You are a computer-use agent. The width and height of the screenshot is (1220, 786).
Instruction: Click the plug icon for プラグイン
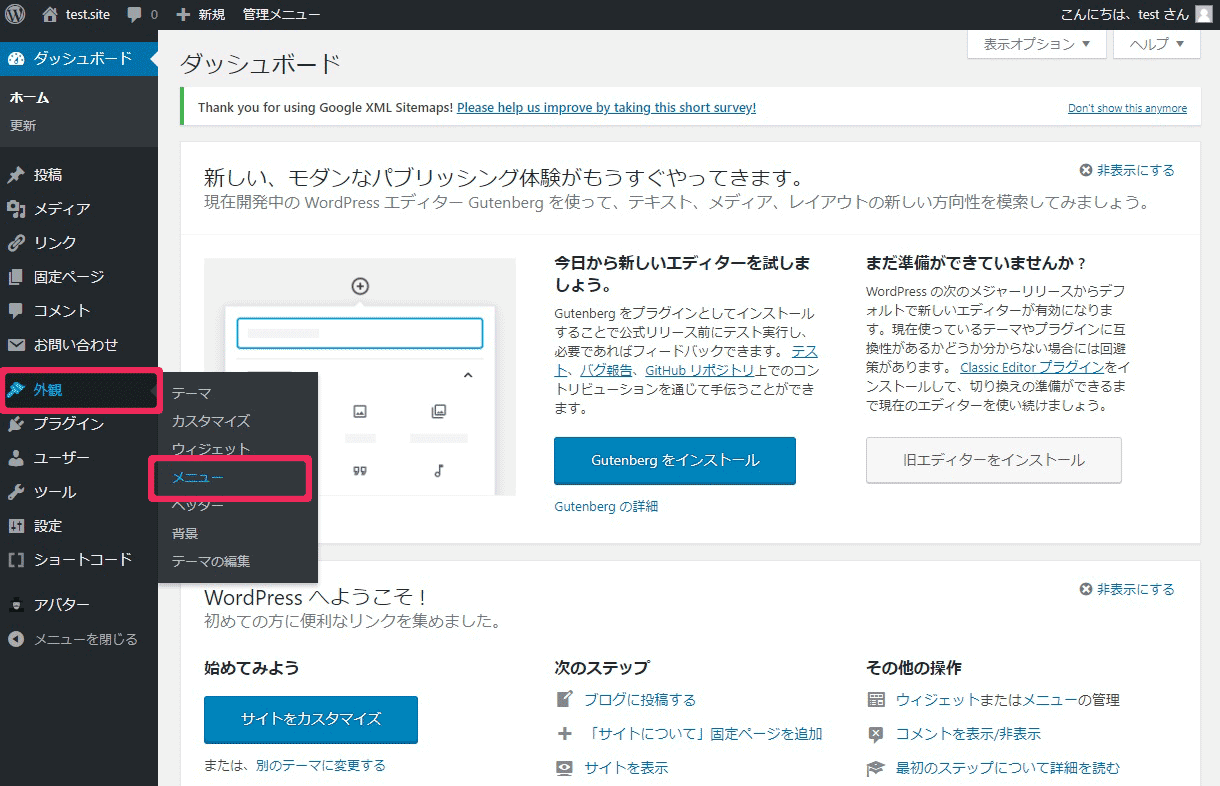point(16,424)
